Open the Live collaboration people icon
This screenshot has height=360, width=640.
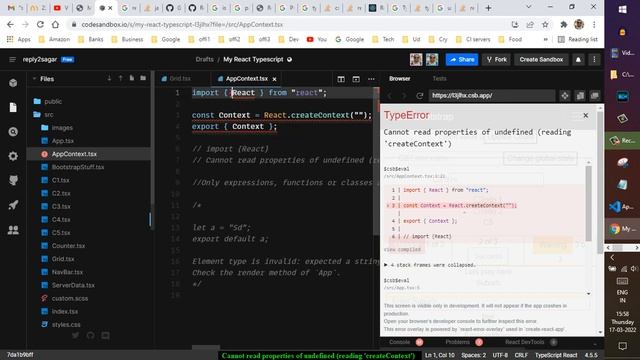13,230
